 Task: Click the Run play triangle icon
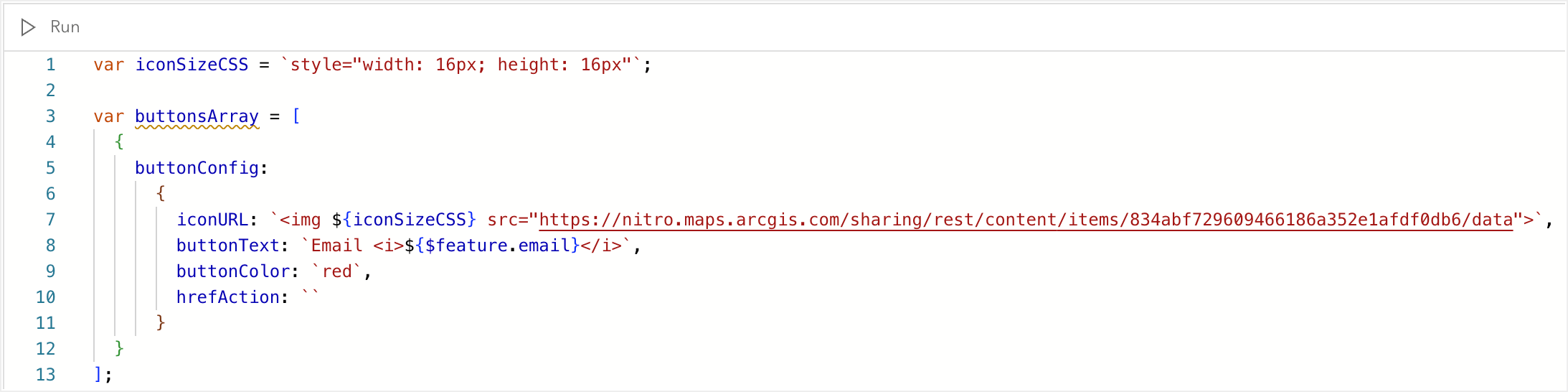(28, 27)
